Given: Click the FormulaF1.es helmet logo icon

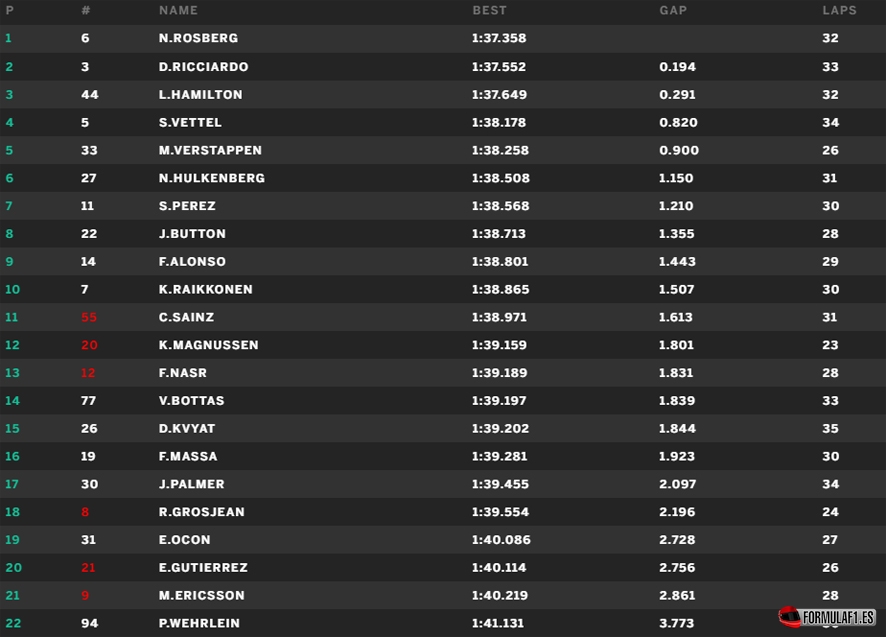Looking at the screenshot, I should [789, 617].
